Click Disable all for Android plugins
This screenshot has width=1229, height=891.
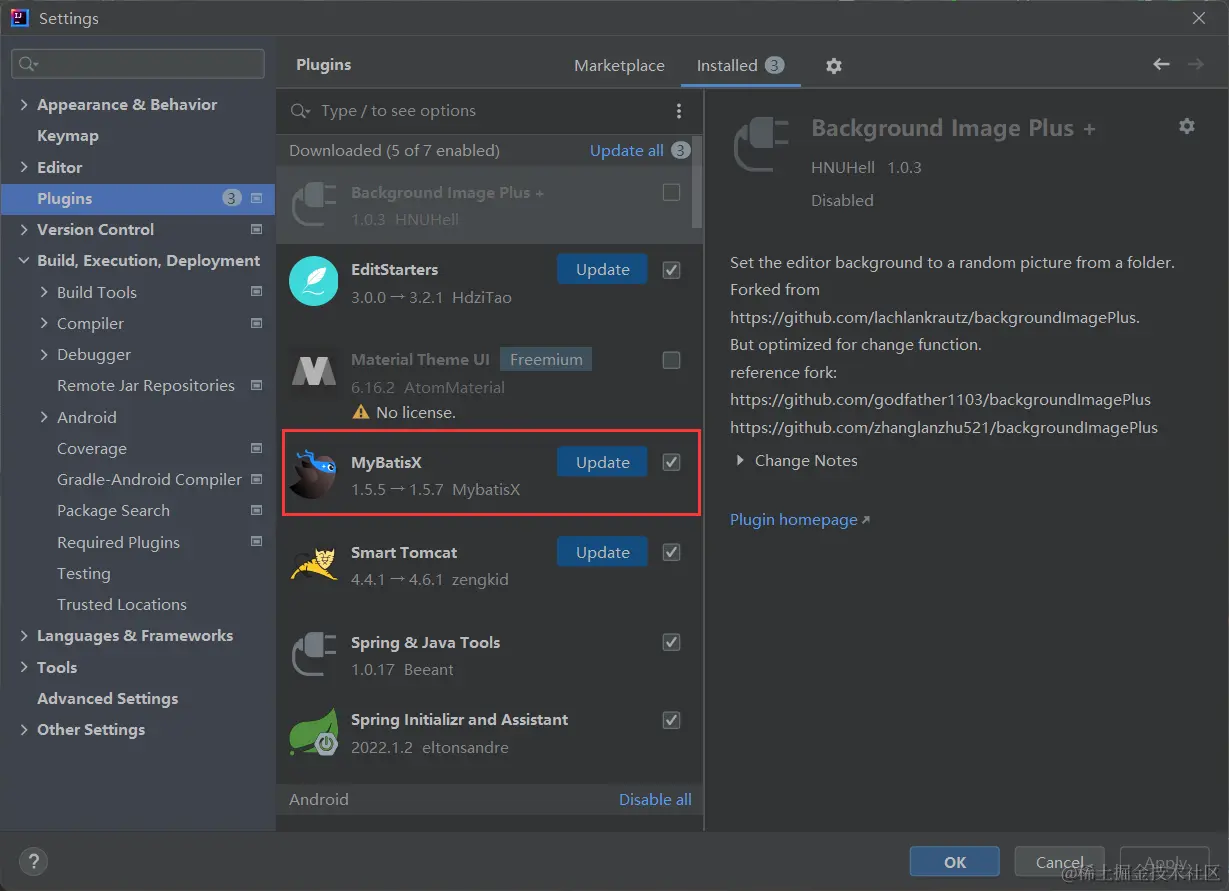(655, 799)
